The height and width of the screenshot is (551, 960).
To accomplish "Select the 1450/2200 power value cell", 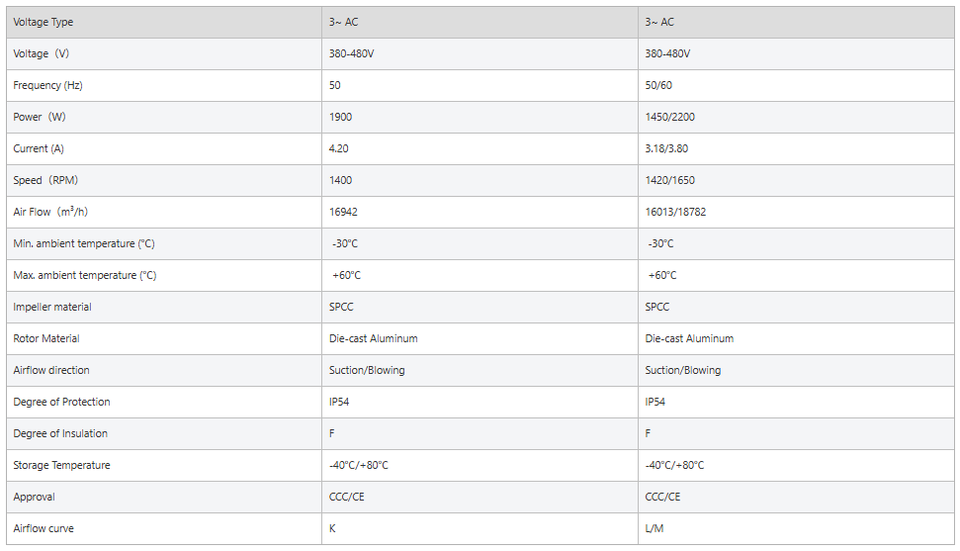I will pyautogui.click(x=669, y=117).
